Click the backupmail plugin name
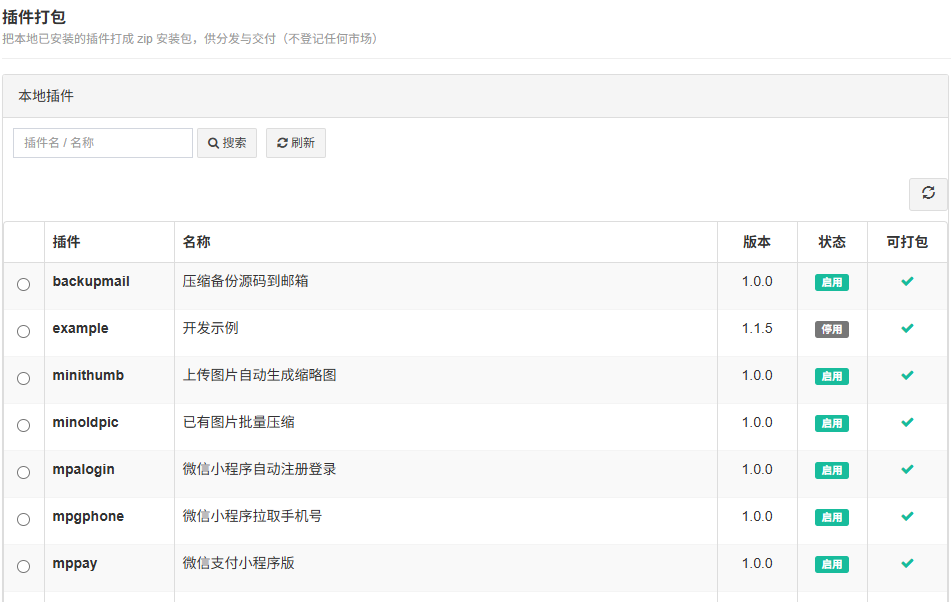Screen dimensions: 951x602 (x=91, y=281)
